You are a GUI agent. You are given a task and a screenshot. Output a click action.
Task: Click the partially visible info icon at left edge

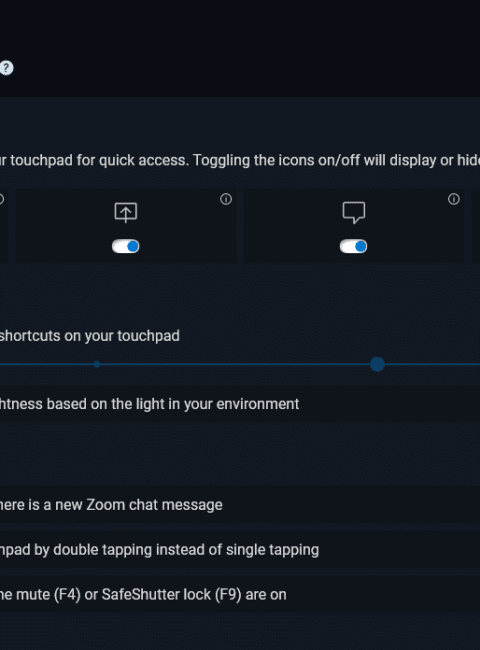(x=1, y=199)
